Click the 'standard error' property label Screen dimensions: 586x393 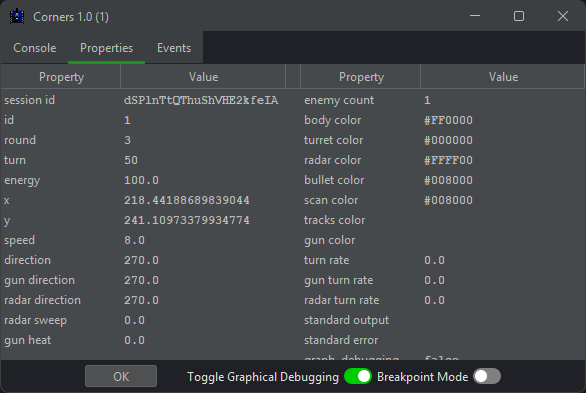coord(341,340)
